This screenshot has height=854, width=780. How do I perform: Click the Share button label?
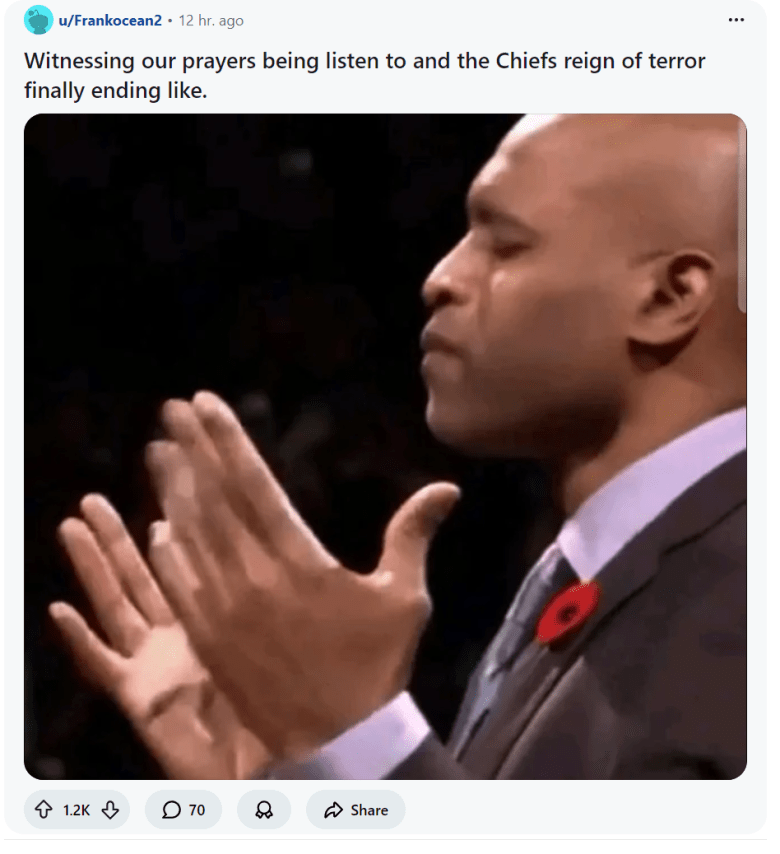[369, 810]
